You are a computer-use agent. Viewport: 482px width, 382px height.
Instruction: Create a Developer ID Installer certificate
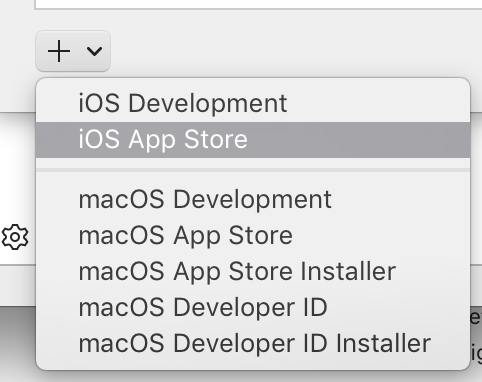tap(253, 343)
